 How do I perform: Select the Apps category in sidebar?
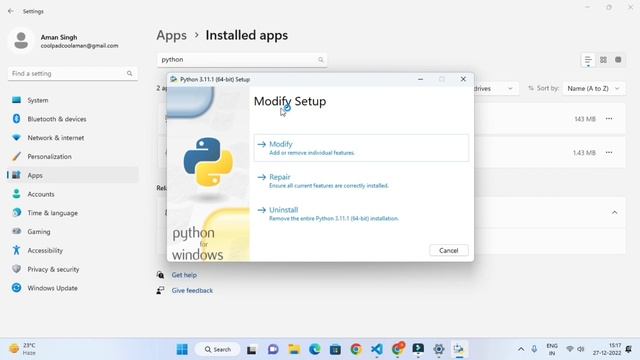coord(73,175)
